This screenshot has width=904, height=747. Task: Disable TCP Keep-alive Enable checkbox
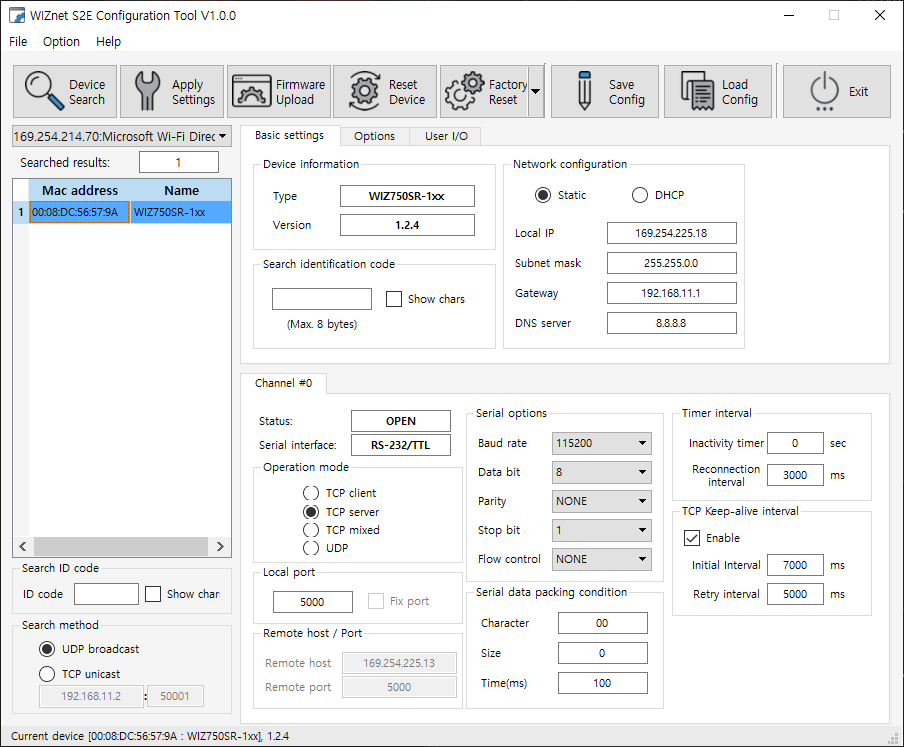tap(691, 538)
